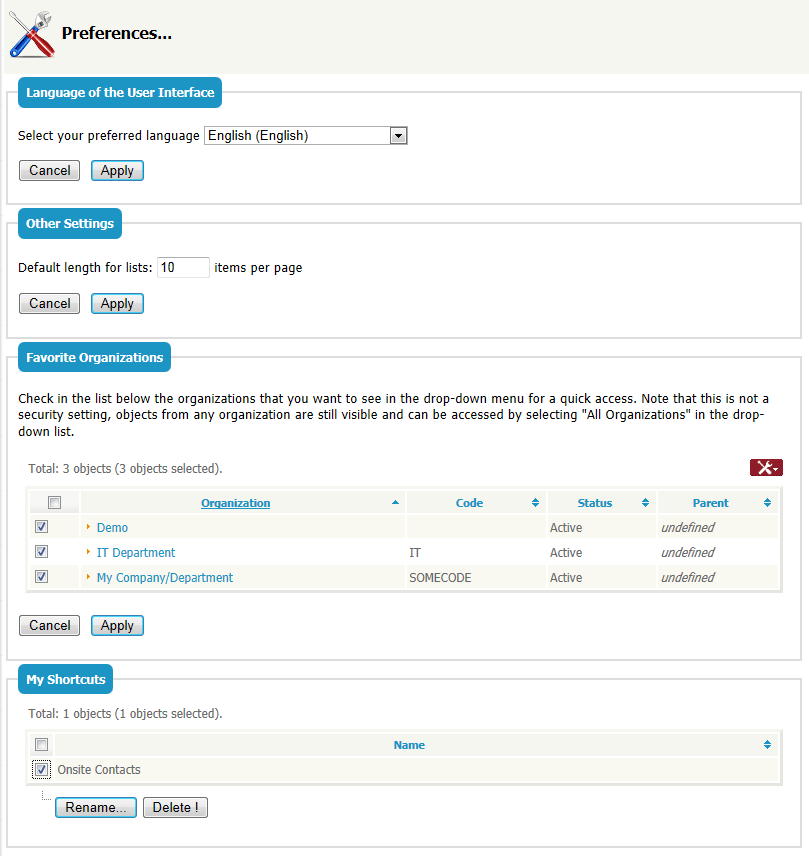
Task: Open the IT Department organization link
Action: [x=135, y=551]
